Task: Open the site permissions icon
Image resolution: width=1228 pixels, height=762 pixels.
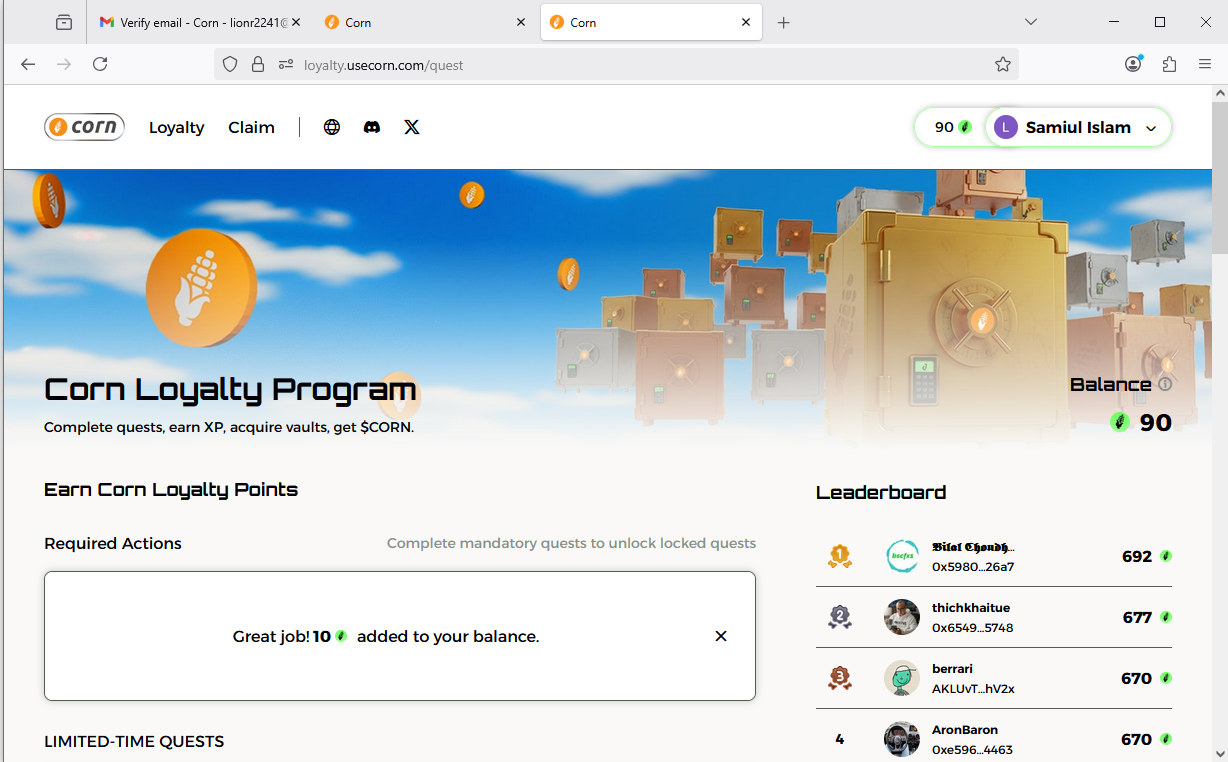Action: point(286,64)
